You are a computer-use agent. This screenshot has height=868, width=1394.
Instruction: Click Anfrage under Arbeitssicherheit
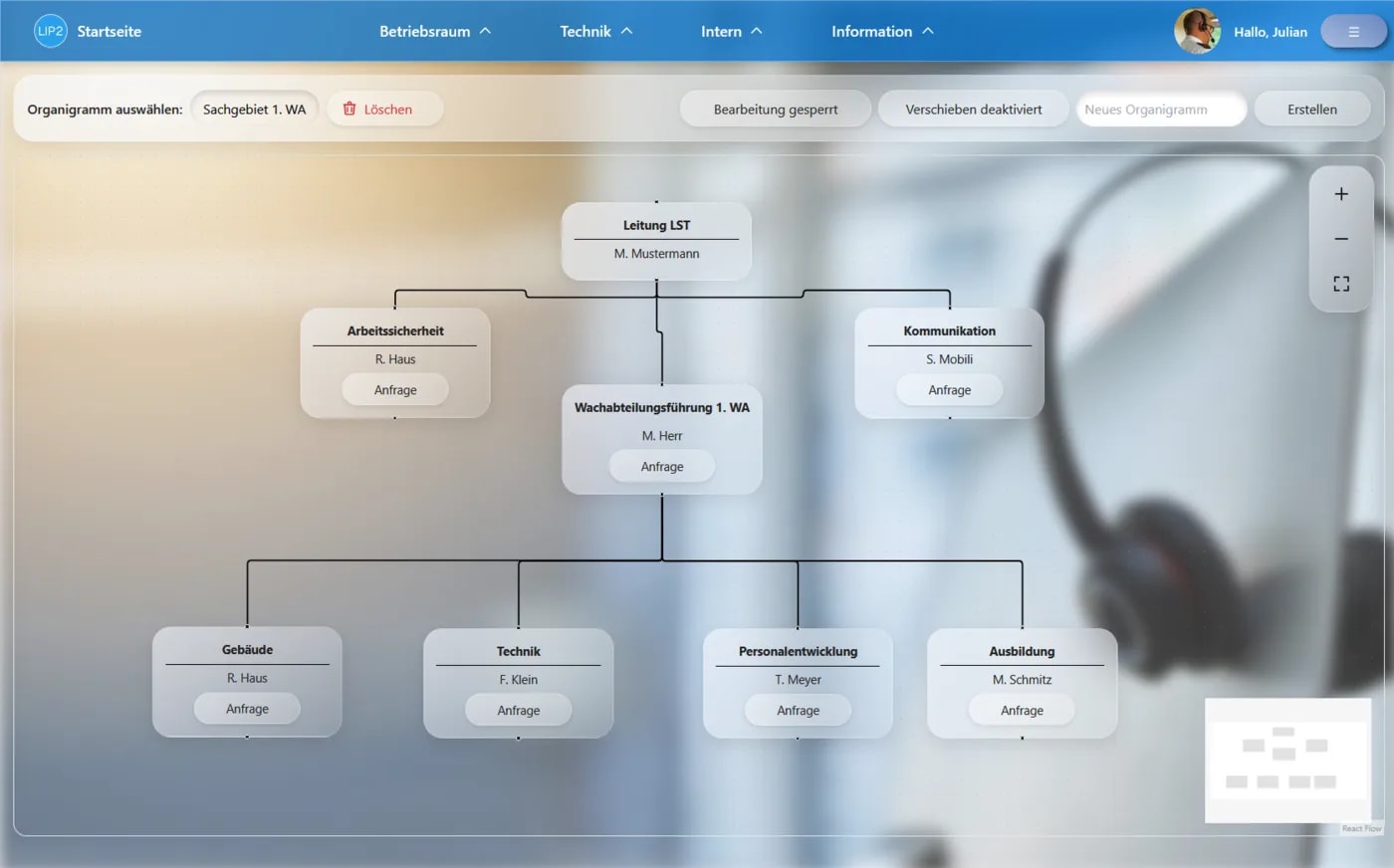click(395, 390)
